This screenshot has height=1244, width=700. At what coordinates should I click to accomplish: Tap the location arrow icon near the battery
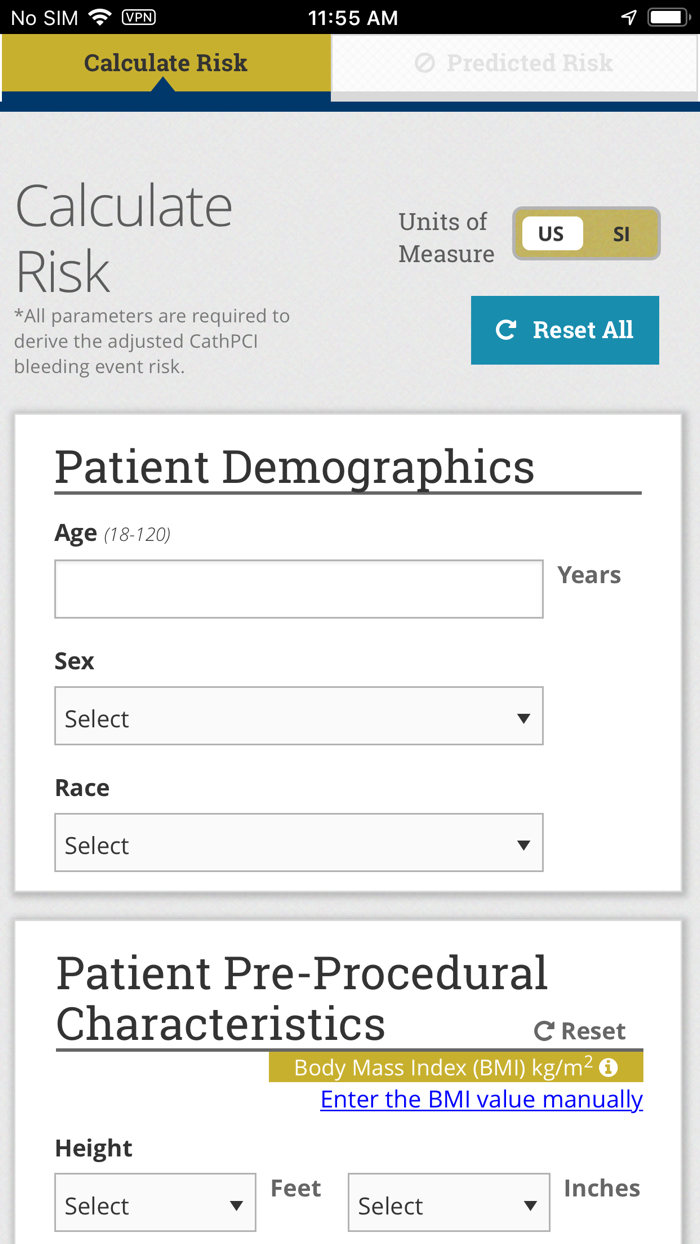(628, 16)
